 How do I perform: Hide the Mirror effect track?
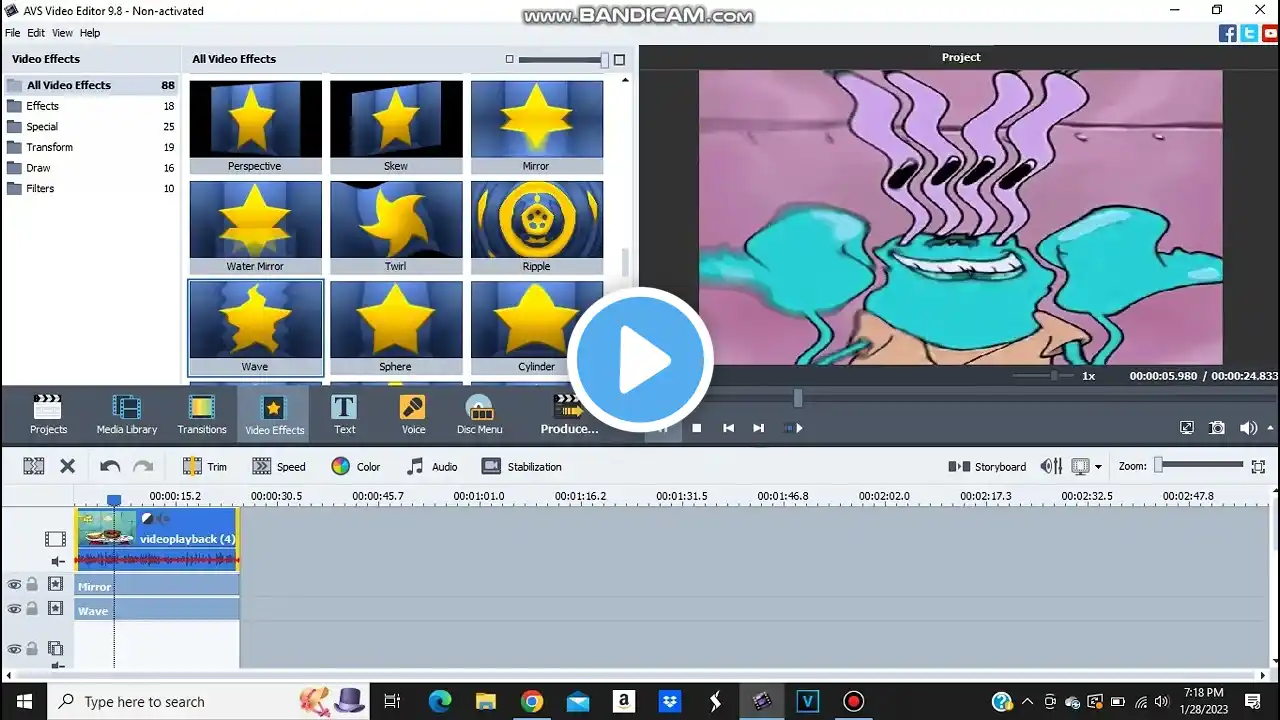point(14,585)
